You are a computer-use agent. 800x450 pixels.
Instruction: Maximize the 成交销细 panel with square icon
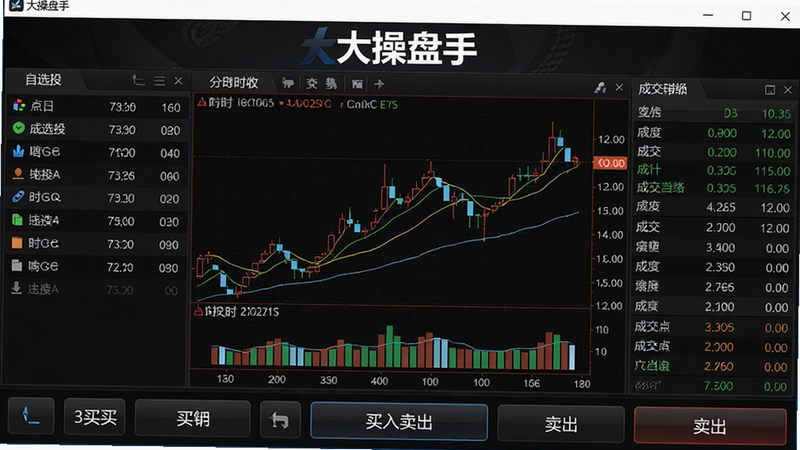click(770, 90)
